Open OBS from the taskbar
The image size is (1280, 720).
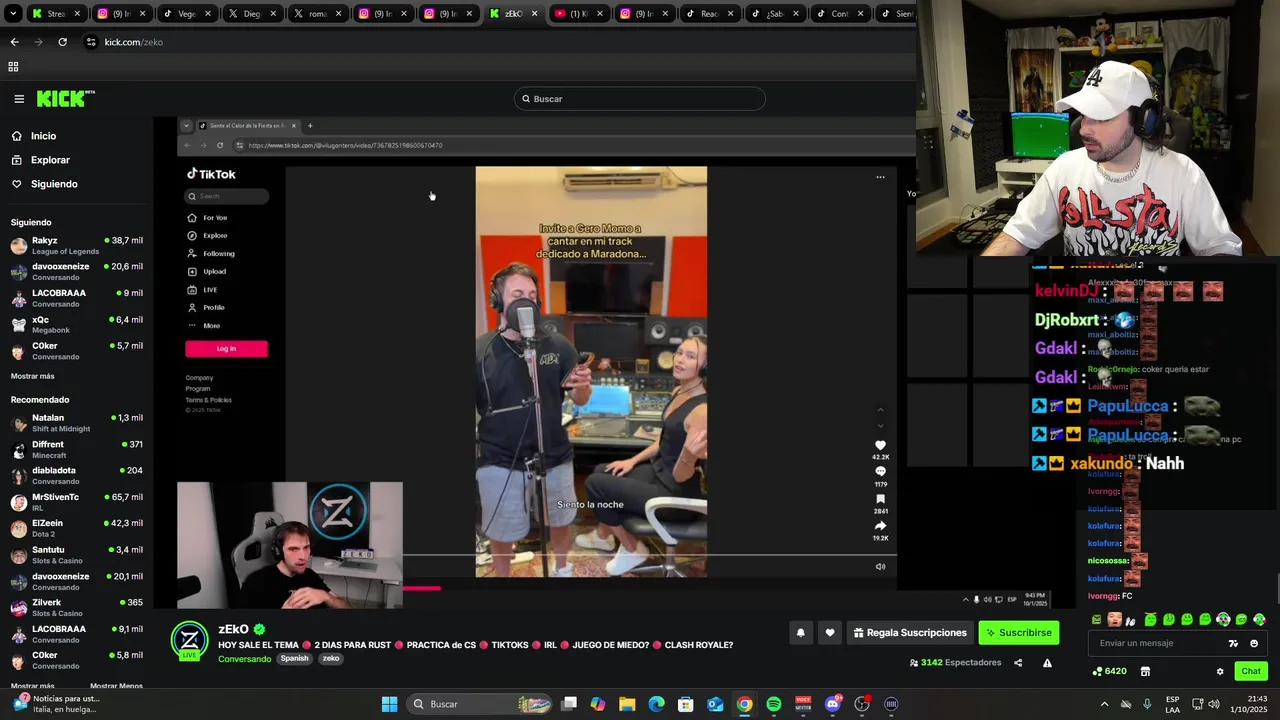[862, 704]
